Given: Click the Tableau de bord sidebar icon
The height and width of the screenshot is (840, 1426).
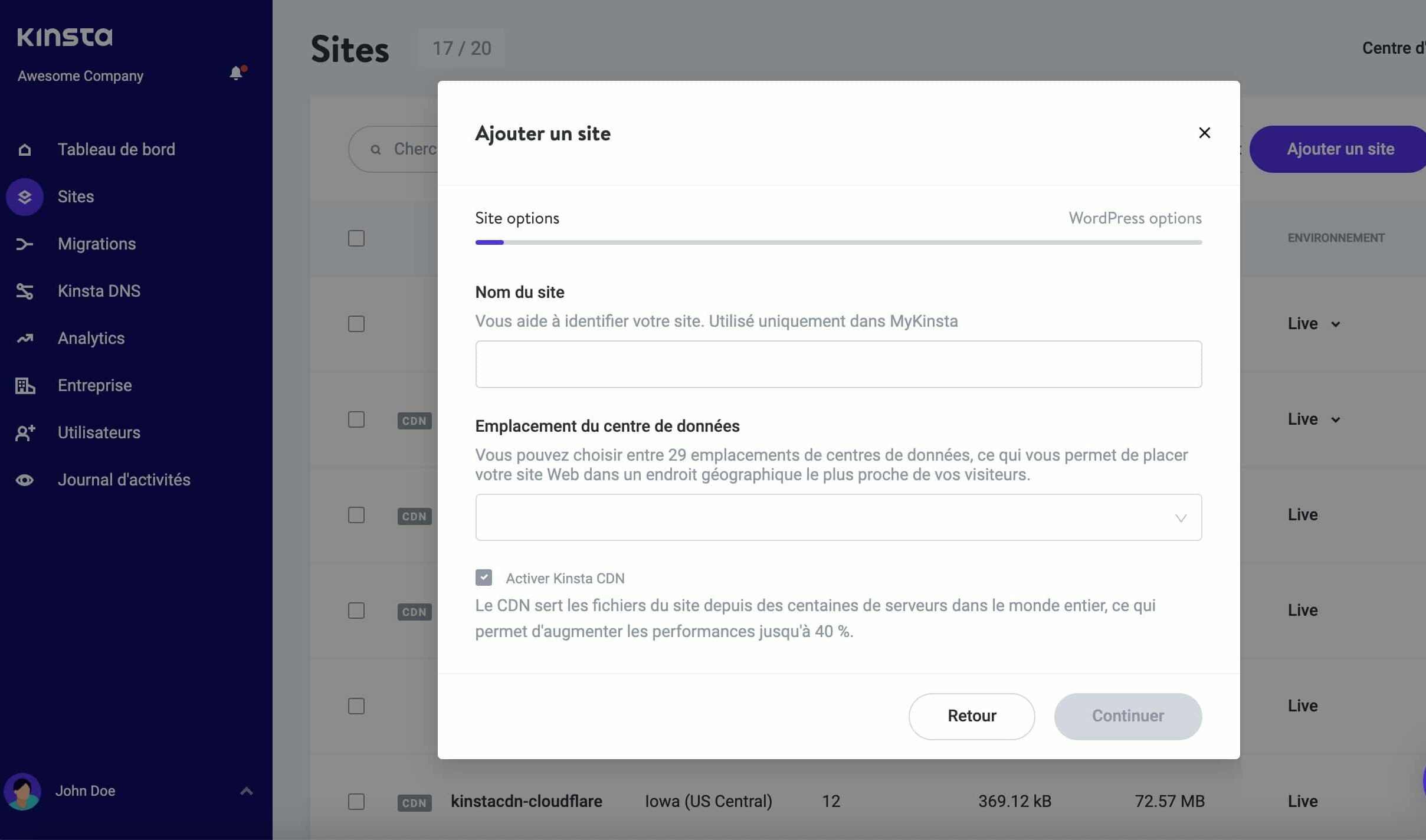Looking at the screenshot, I should [x=25, y=150].
